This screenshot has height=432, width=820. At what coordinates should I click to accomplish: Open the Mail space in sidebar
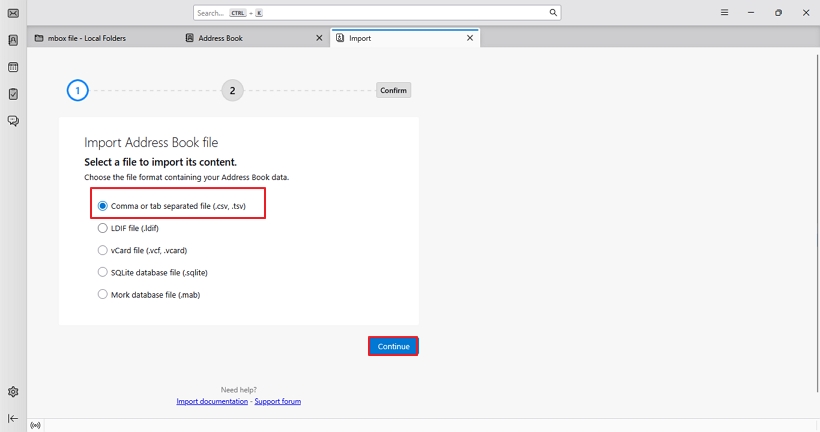click(13, 13)
